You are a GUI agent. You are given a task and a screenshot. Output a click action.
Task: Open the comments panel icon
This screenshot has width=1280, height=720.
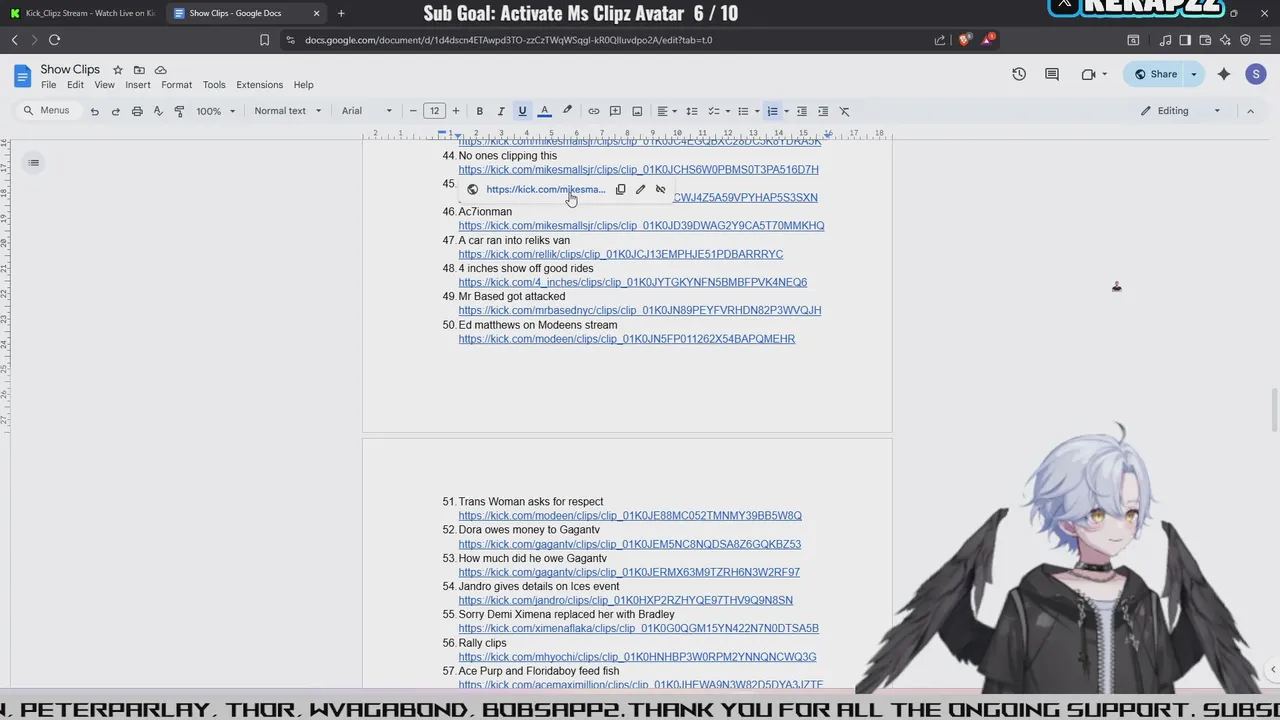pos(1052,74)
